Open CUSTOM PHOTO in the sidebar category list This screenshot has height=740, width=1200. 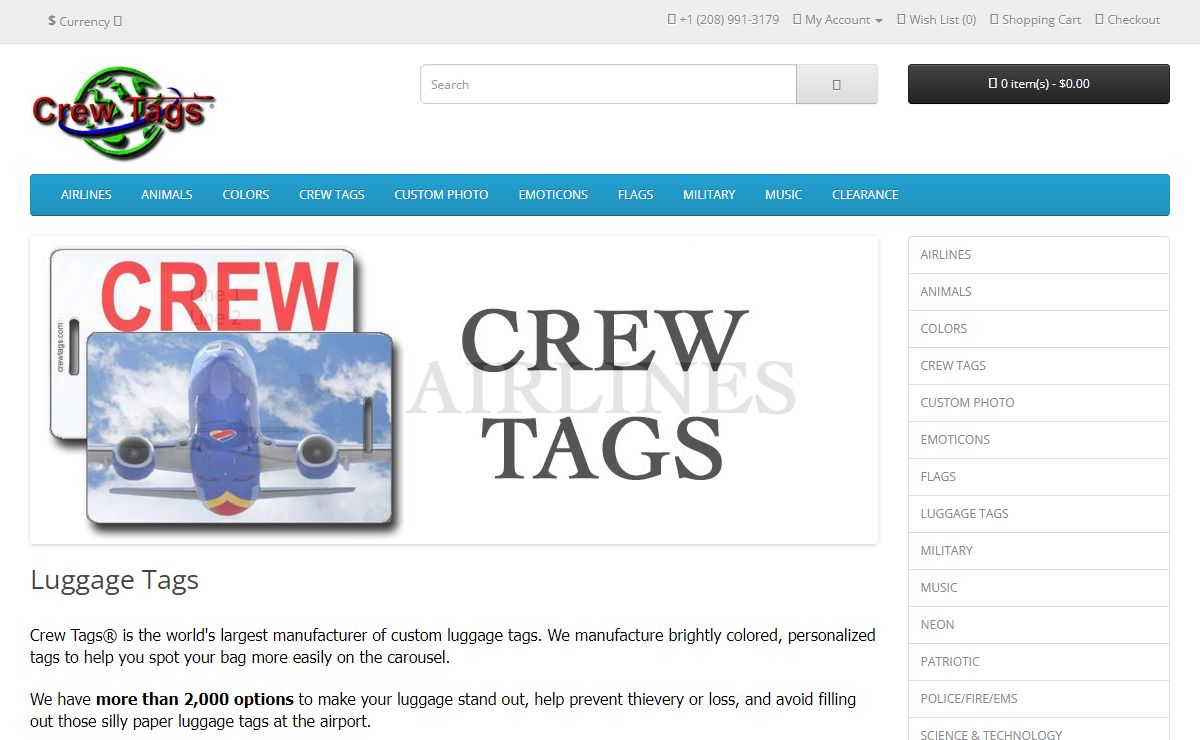[x=1038, y=403]
